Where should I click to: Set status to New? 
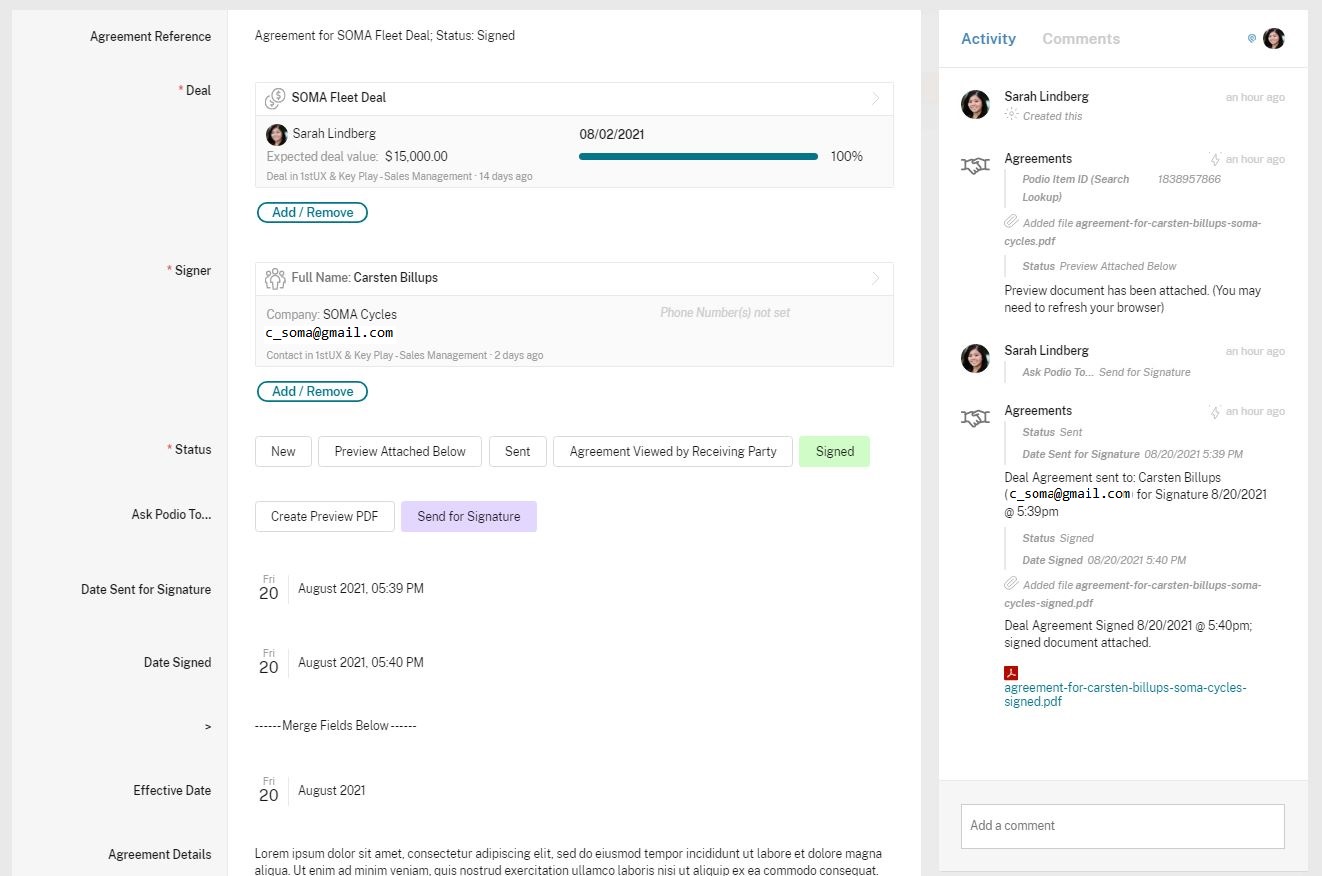[283, 451]
